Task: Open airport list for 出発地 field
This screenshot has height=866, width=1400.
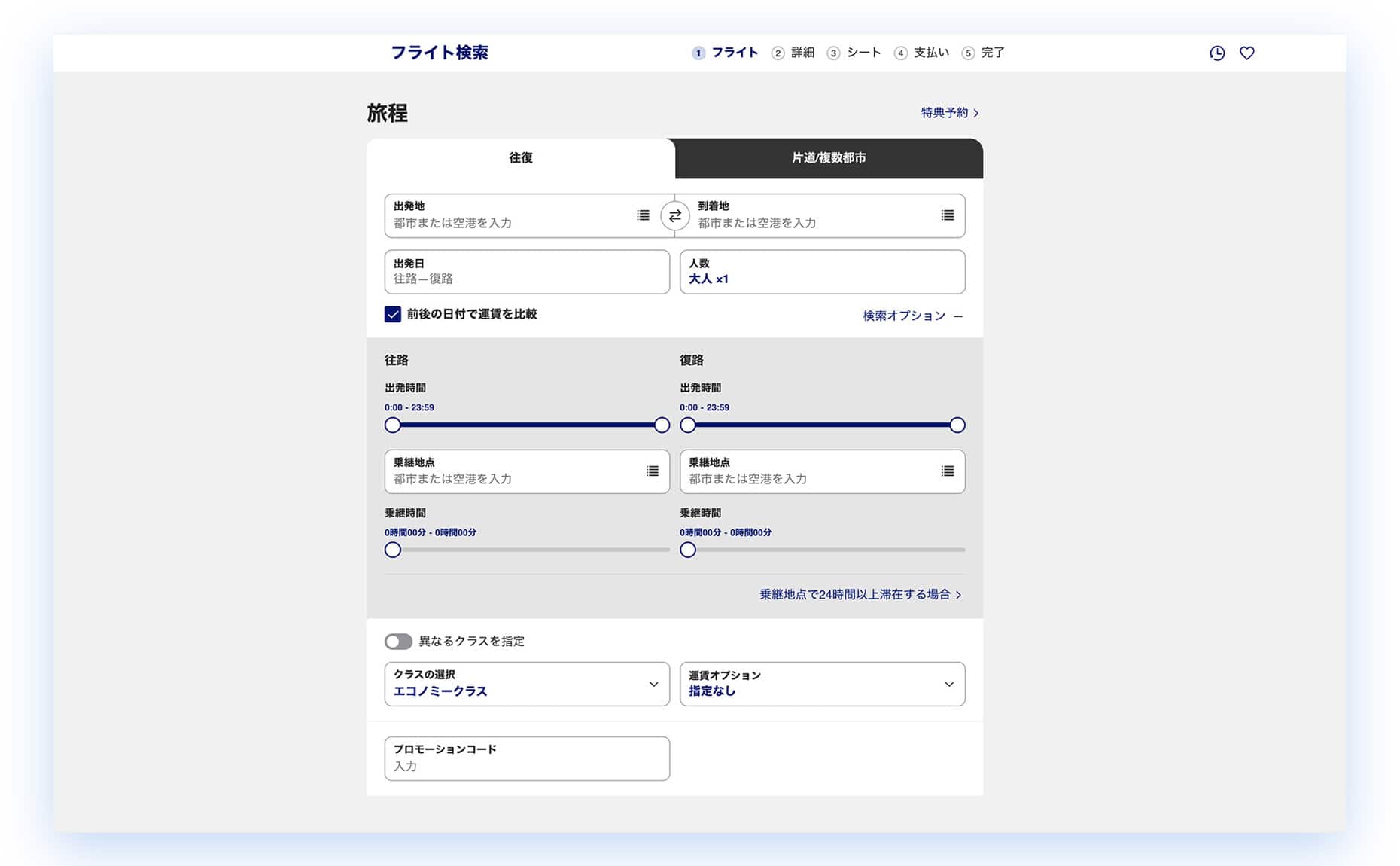Action: pyautogui.click(x=643, y=215)
